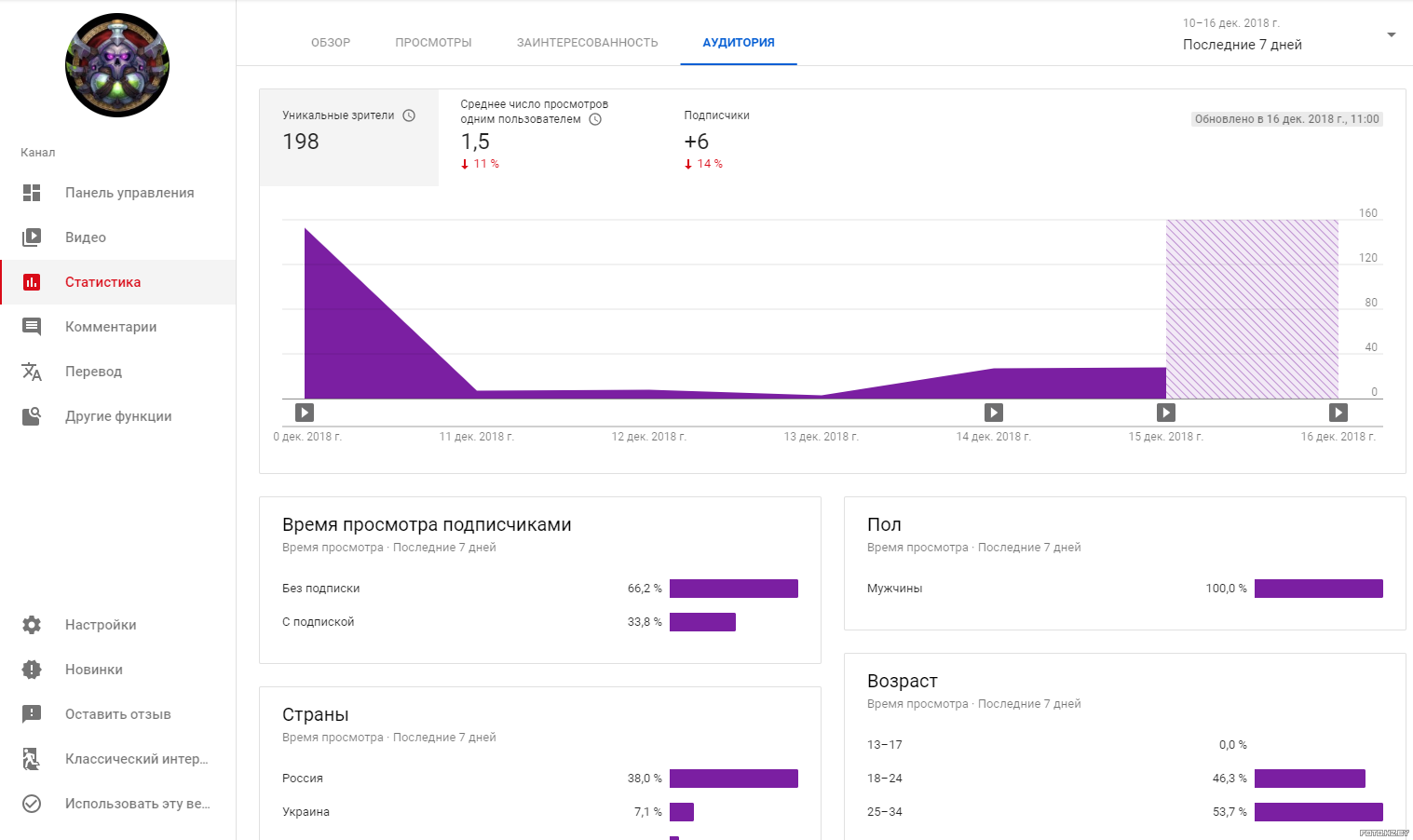Screen dimensions: 1413x840
Task: Click the Перевод translate icon
Action: click(x=32, y=372)
